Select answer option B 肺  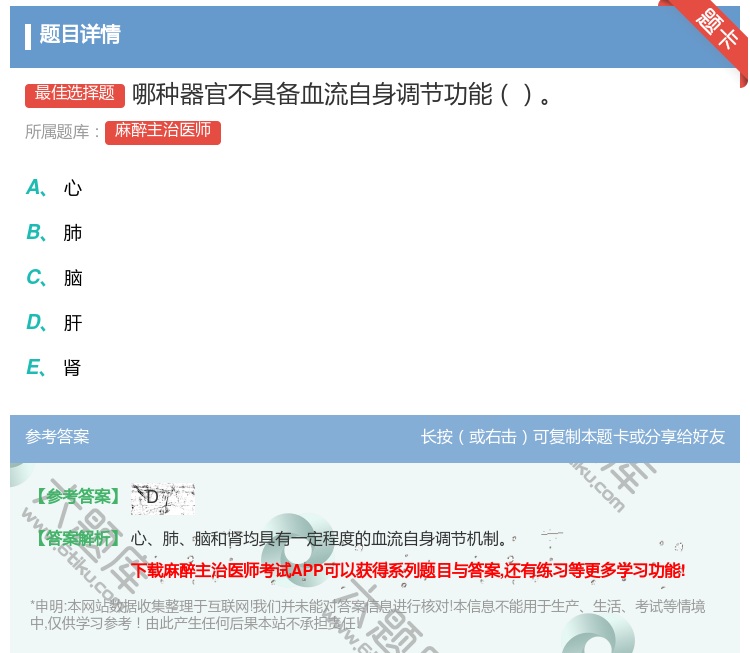[x=54, y=232]
